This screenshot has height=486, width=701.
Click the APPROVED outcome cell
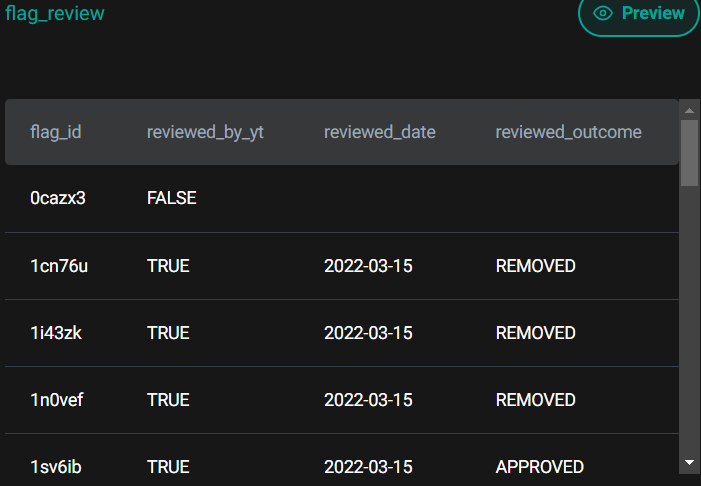(x=539, y=467)
